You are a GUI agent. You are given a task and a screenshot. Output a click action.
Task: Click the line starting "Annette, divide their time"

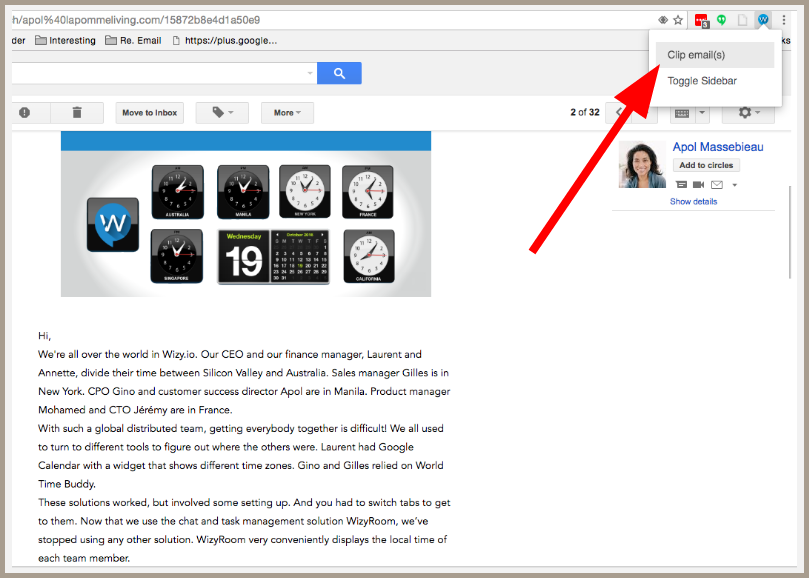tap(244, 373)
